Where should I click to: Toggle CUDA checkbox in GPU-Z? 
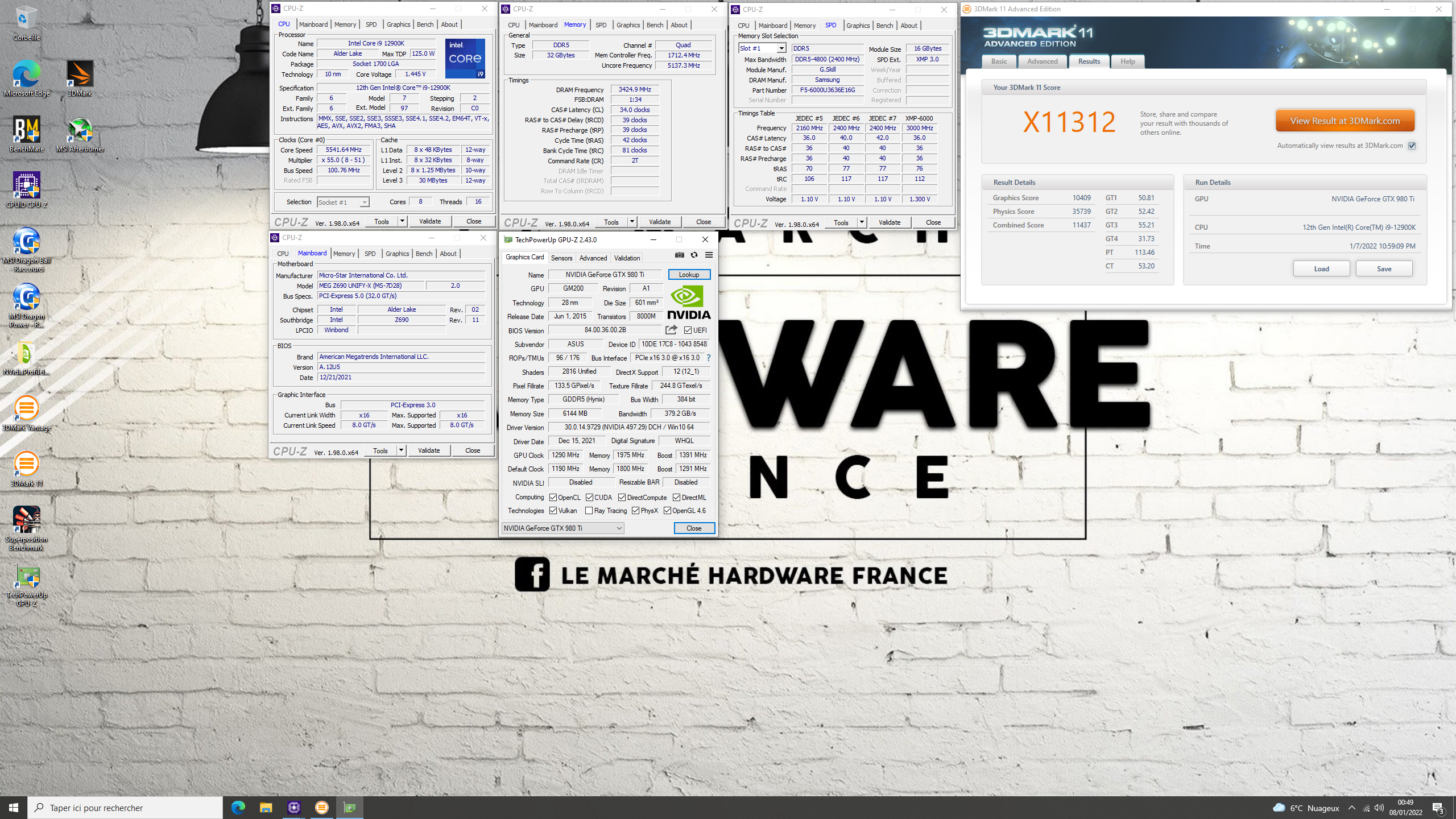pos(589,498)
